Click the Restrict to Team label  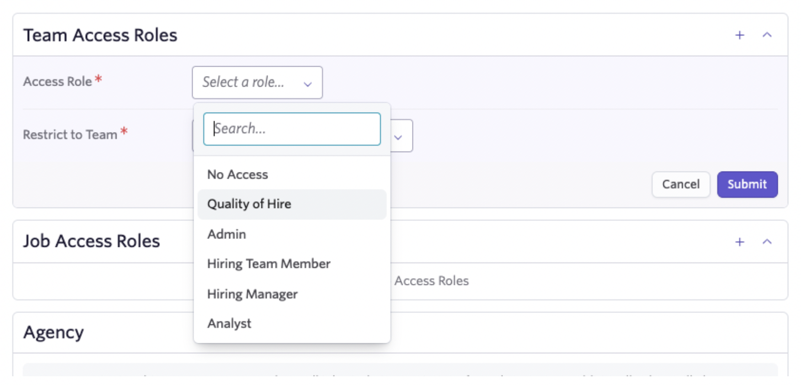(x=70, y=135)
